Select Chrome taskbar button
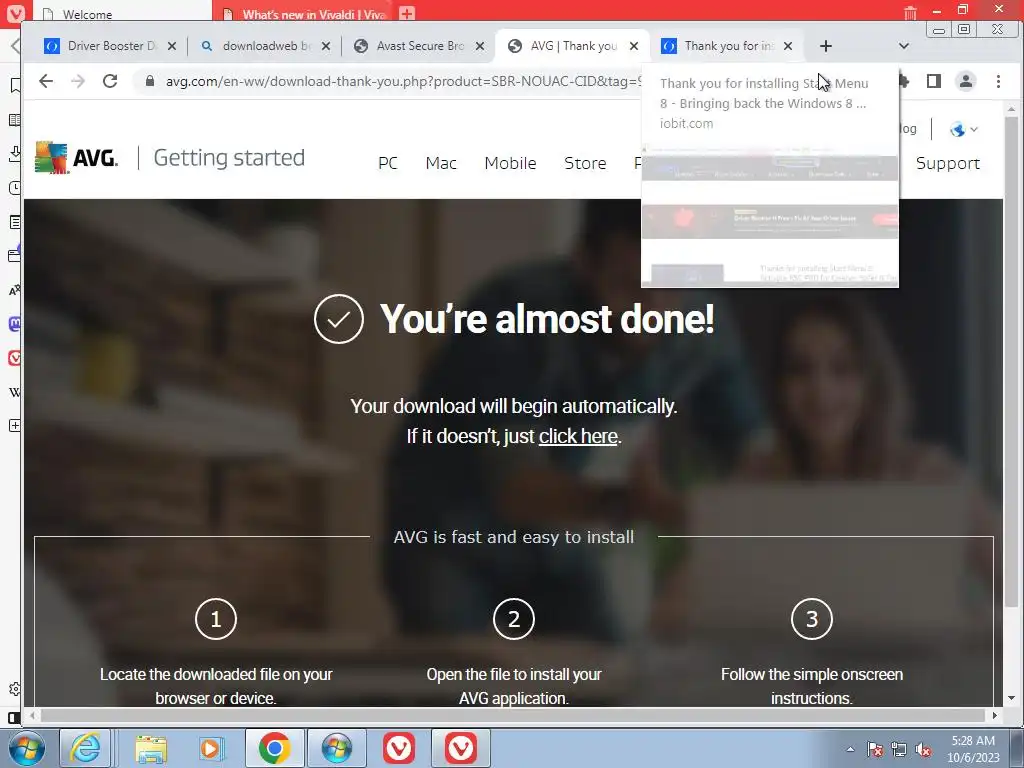The image size is (1024, 768). coord(274,748)
